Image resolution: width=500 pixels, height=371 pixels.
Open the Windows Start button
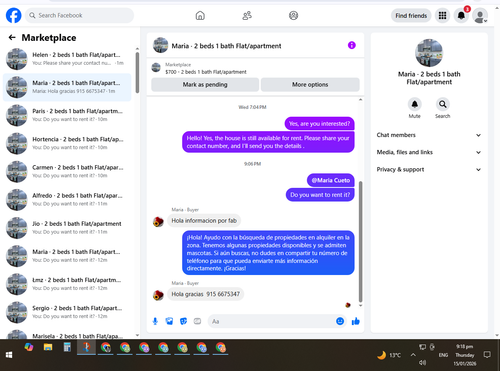9,355
